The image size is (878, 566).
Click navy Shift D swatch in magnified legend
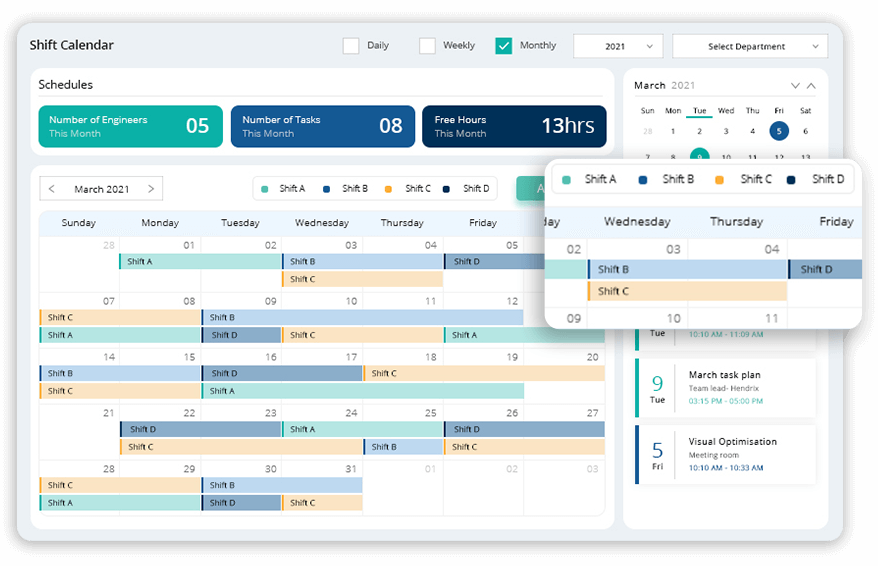tap(792, 180)
